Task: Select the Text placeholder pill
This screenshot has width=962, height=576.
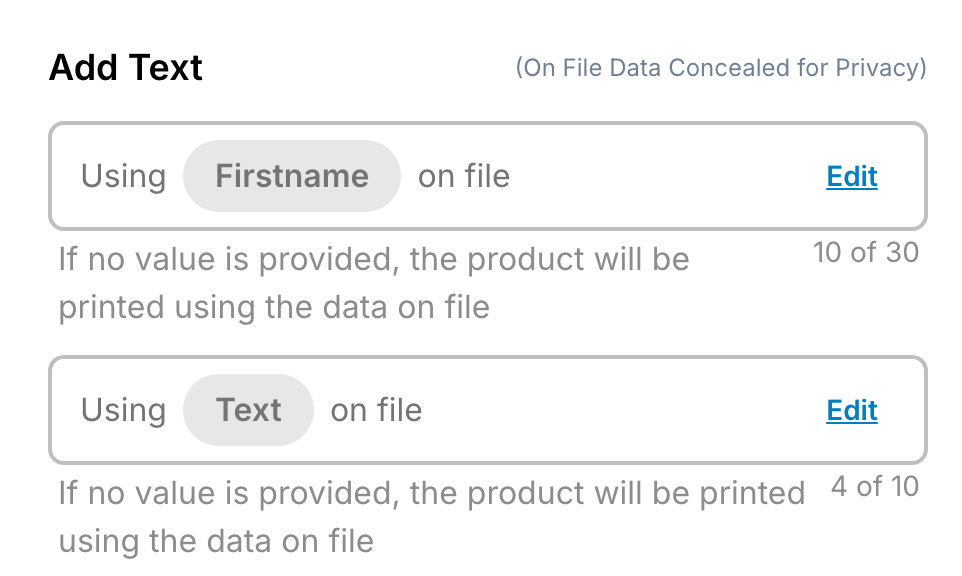Action: coord(248,411)
